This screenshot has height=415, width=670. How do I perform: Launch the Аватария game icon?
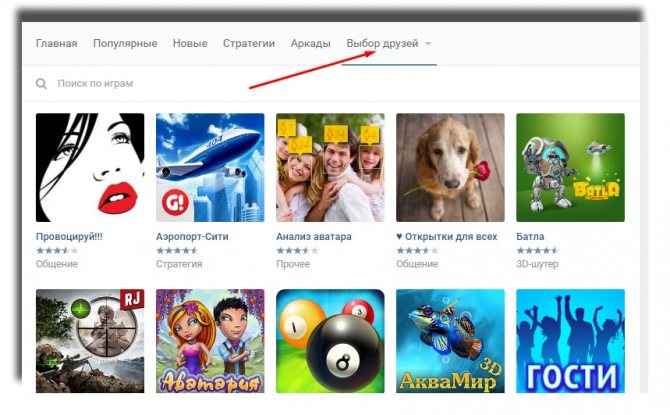click(210, 341)
